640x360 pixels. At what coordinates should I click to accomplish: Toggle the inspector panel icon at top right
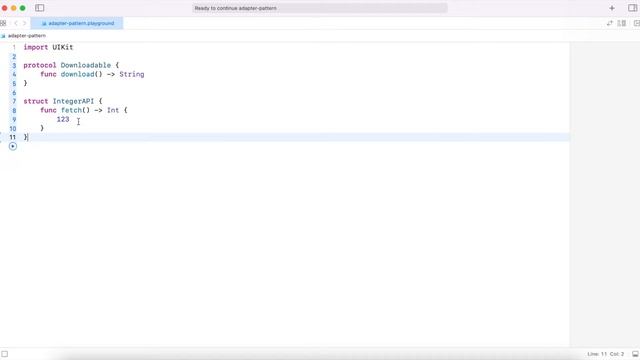coord(633,8)
